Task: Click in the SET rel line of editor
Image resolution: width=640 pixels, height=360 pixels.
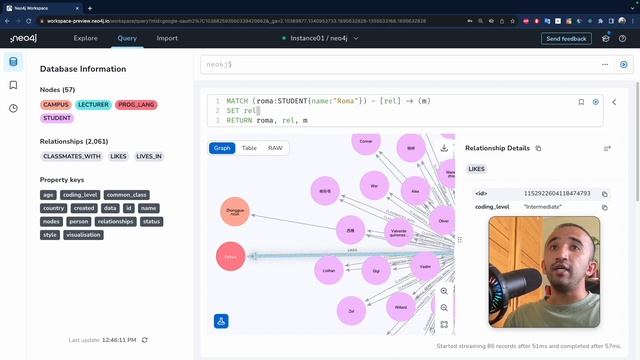Action: [x=243, y=111]
